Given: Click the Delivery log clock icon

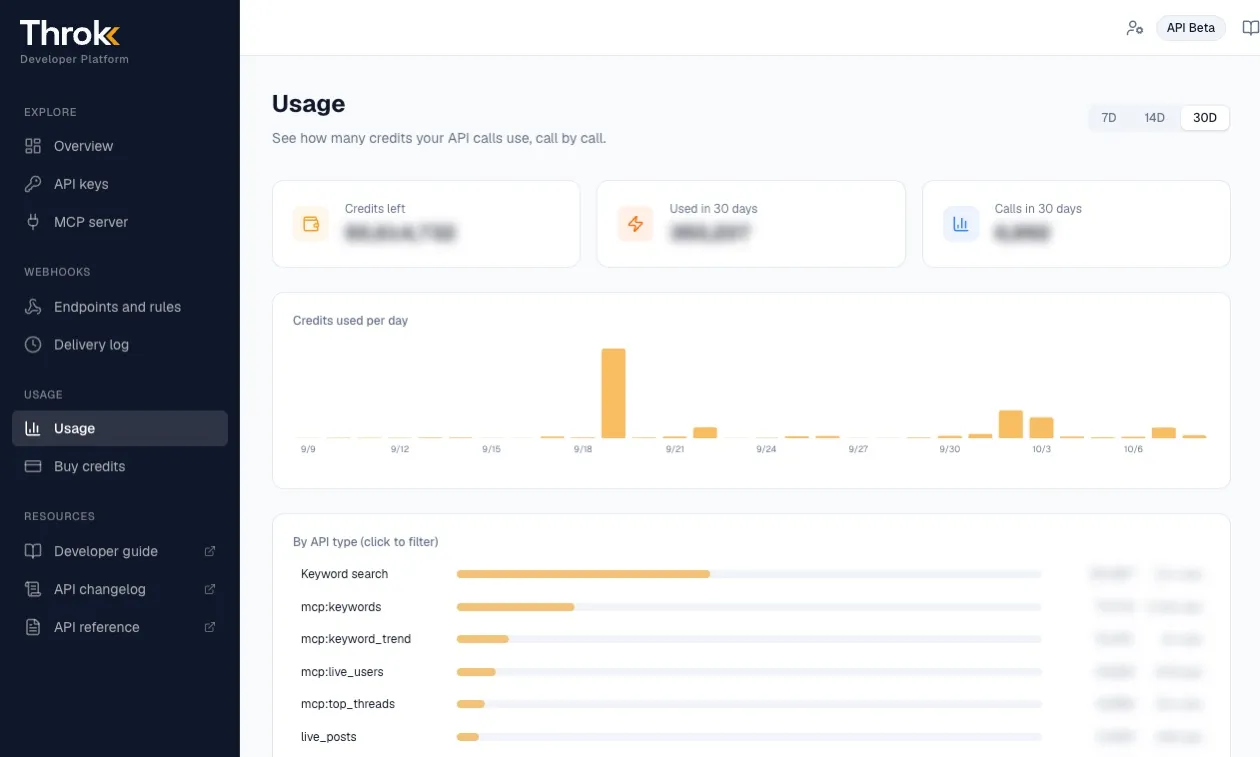Looking at the screenshot, I should [33, 345].
